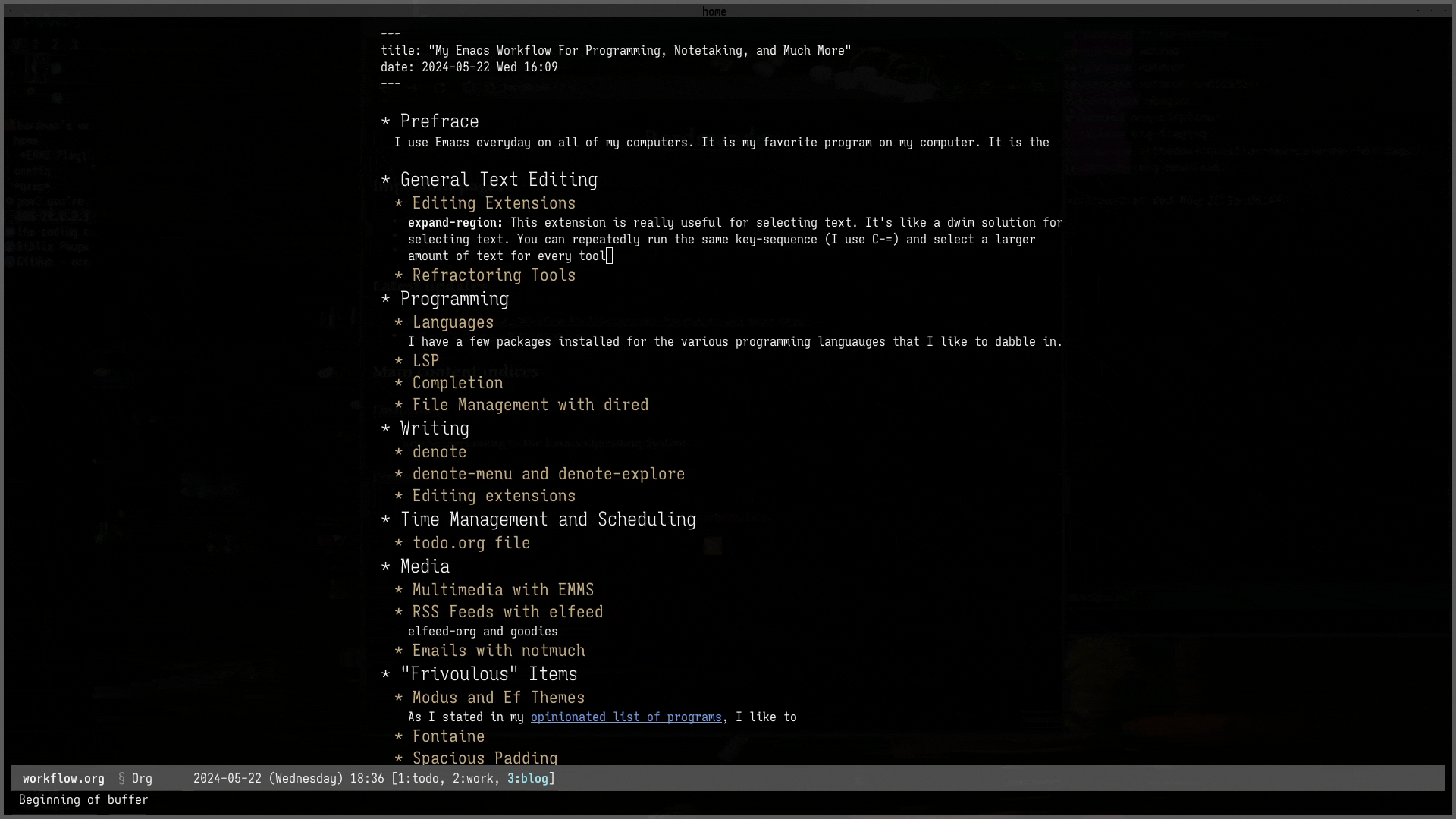This screenshot has width=1456, height=819.
Task: Click the title line in front matter
Action: pos(616,51)
